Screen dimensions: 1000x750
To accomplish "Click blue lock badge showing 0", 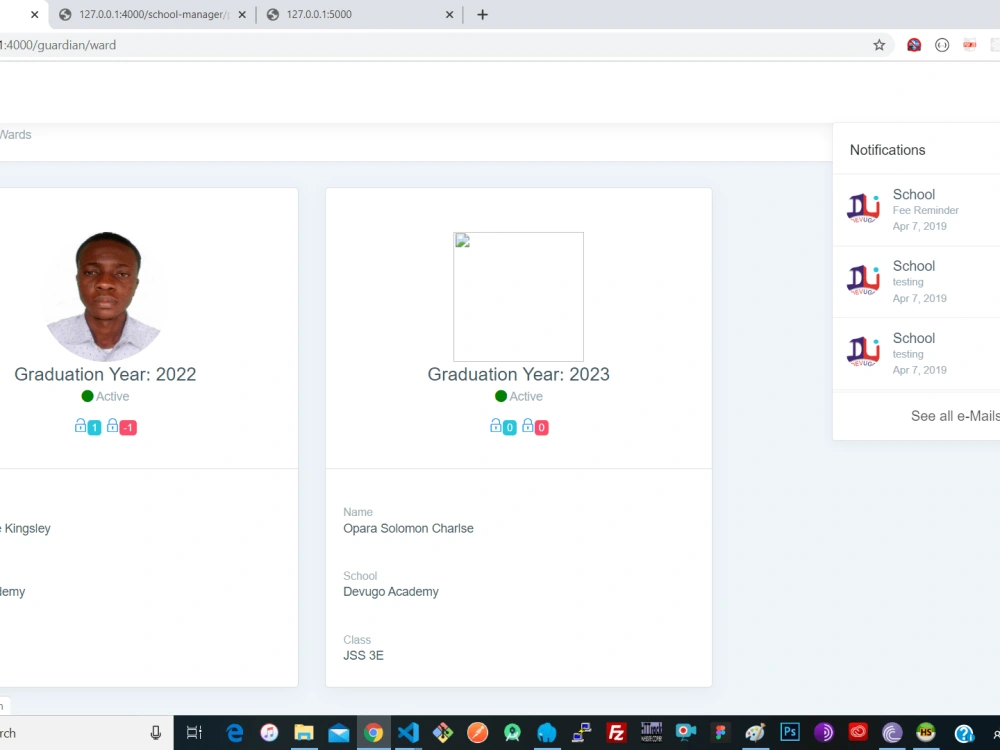I will 510,427.
